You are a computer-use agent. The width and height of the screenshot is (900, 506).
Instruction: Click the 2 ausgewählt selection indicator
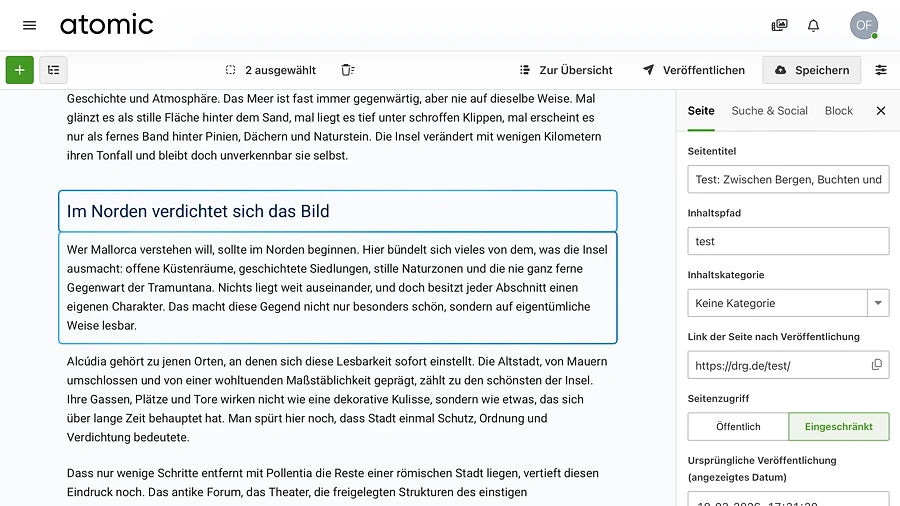pos(271,70)
